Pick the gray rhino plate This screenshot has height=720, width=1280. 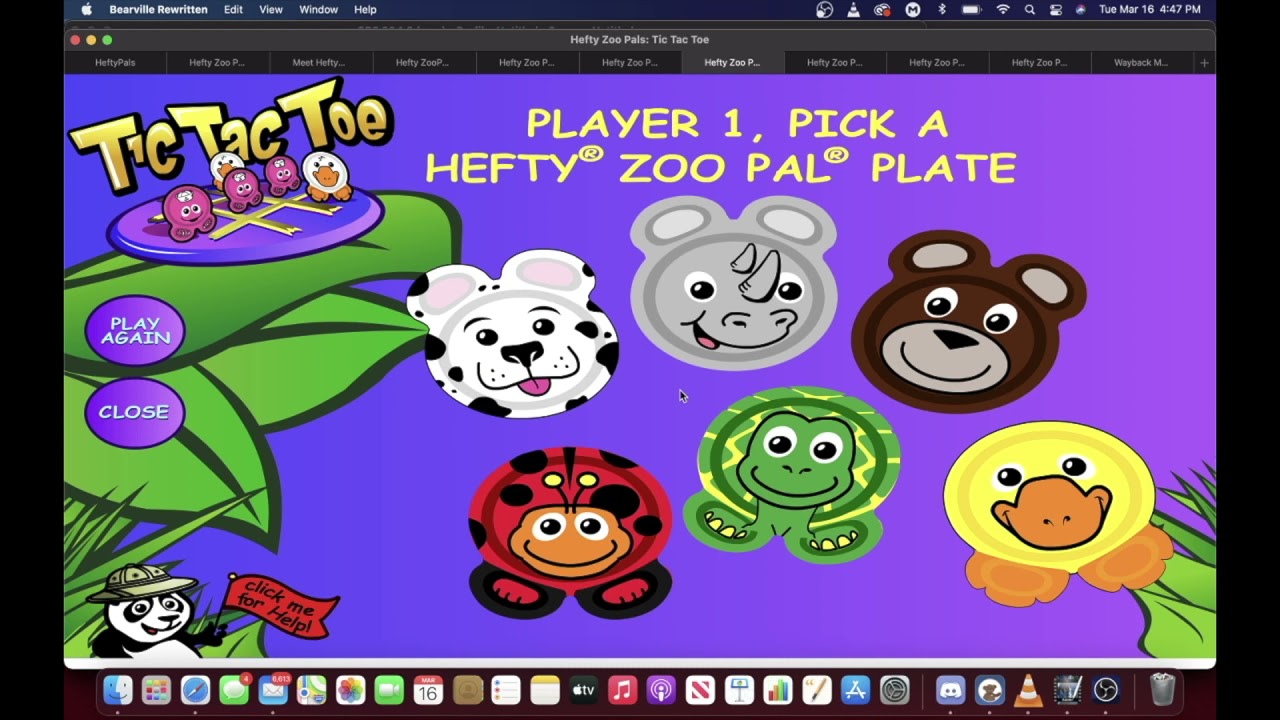[733, 283]
